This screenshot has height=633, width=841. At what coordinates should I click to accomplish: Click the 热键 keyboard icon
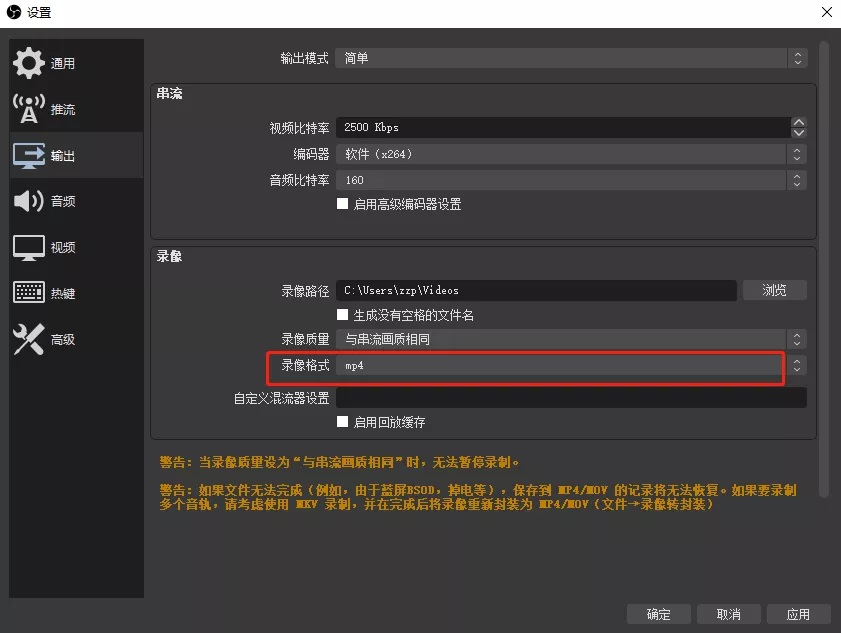[x=28, y=293]
